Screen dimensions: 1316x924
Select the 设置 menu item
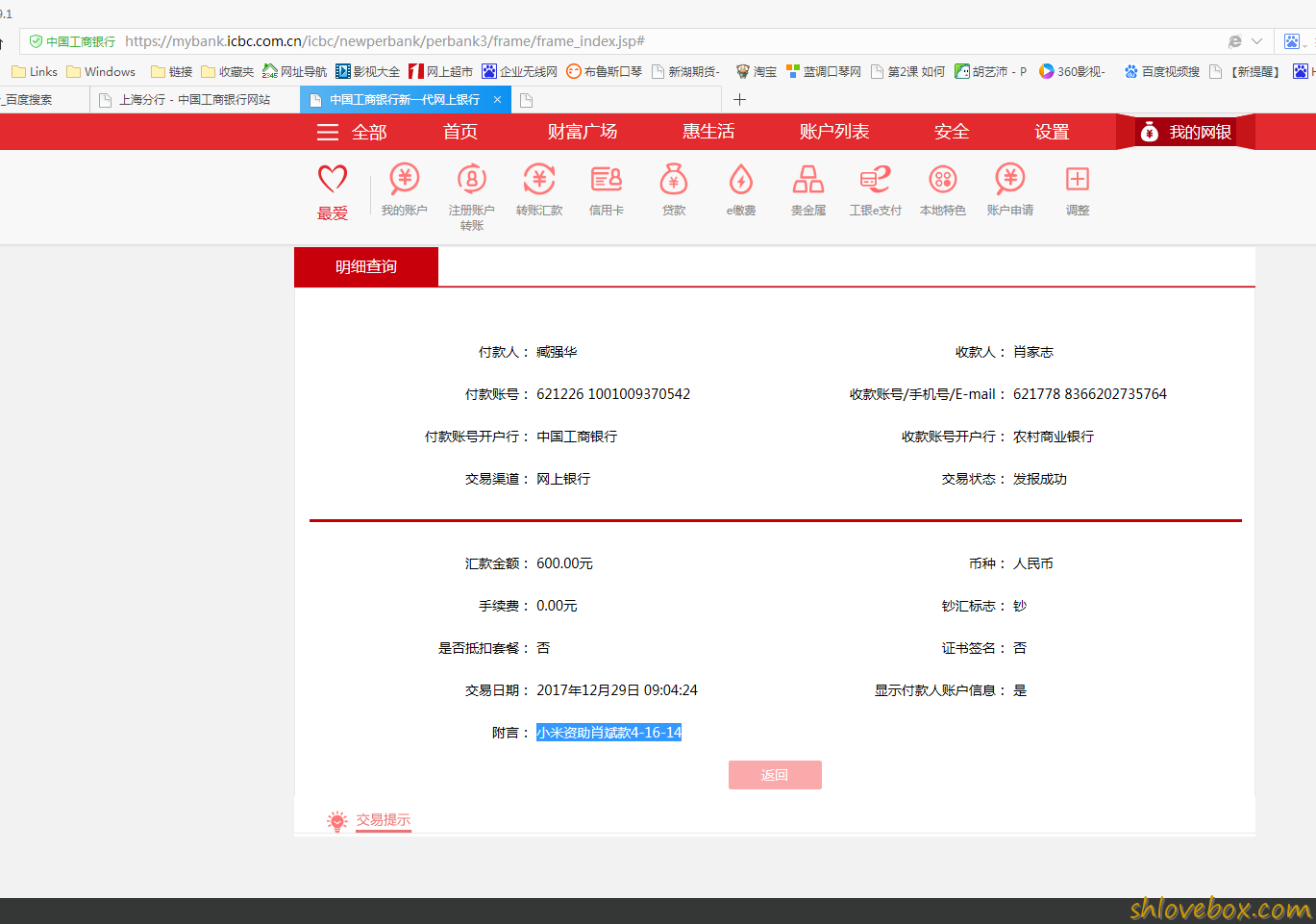tap(1052, 132)
